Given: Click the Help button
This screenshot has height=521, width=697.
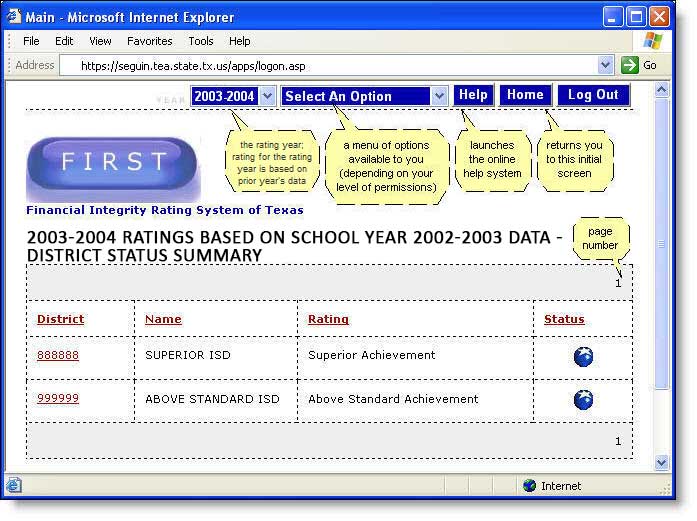Looking at the screenshot, I should click(473, 95).
